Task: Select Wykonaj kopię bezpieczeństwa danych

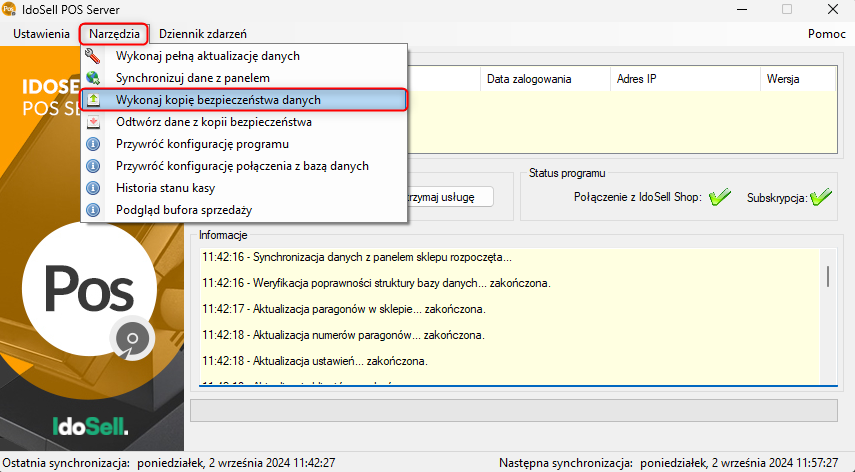Action: pyautogui.click(x=244, y=100)
